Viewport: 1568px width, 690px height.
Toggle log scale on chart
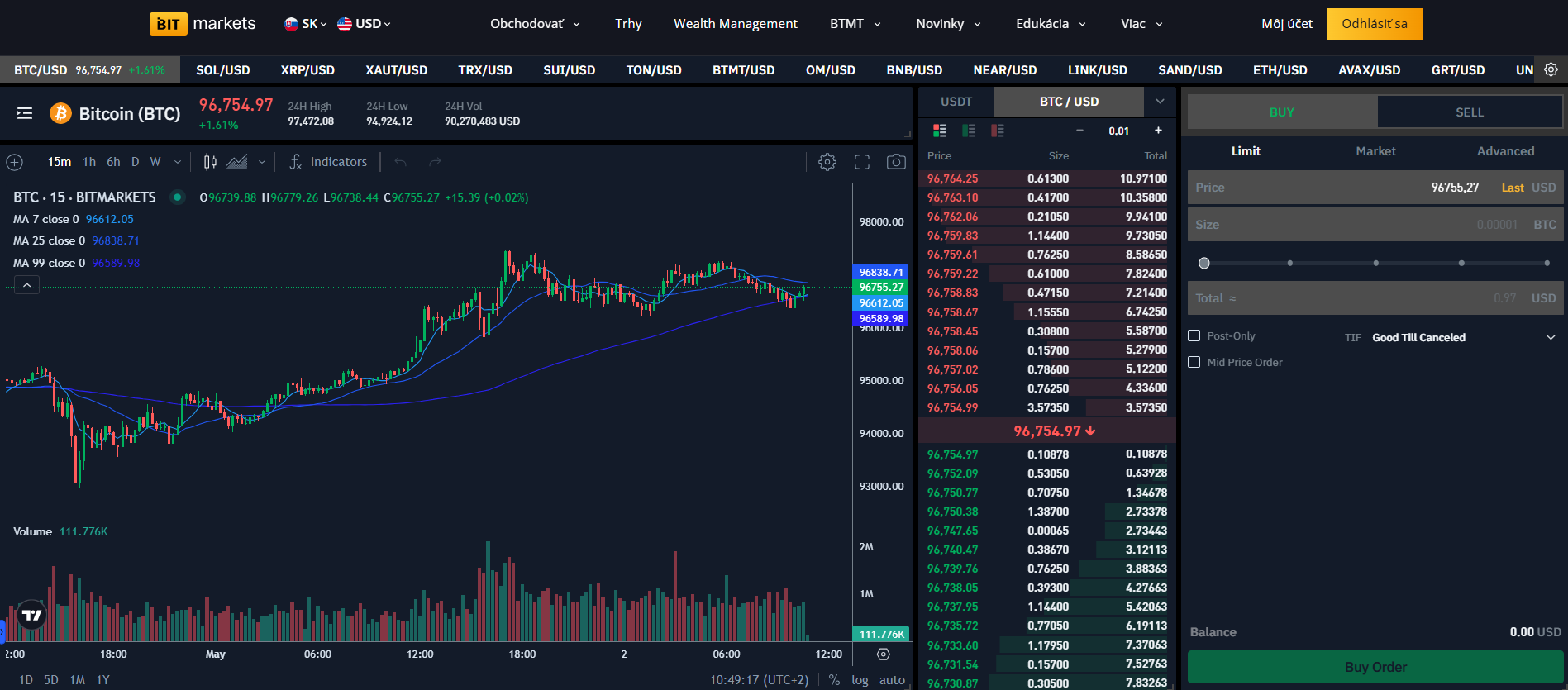860,680
